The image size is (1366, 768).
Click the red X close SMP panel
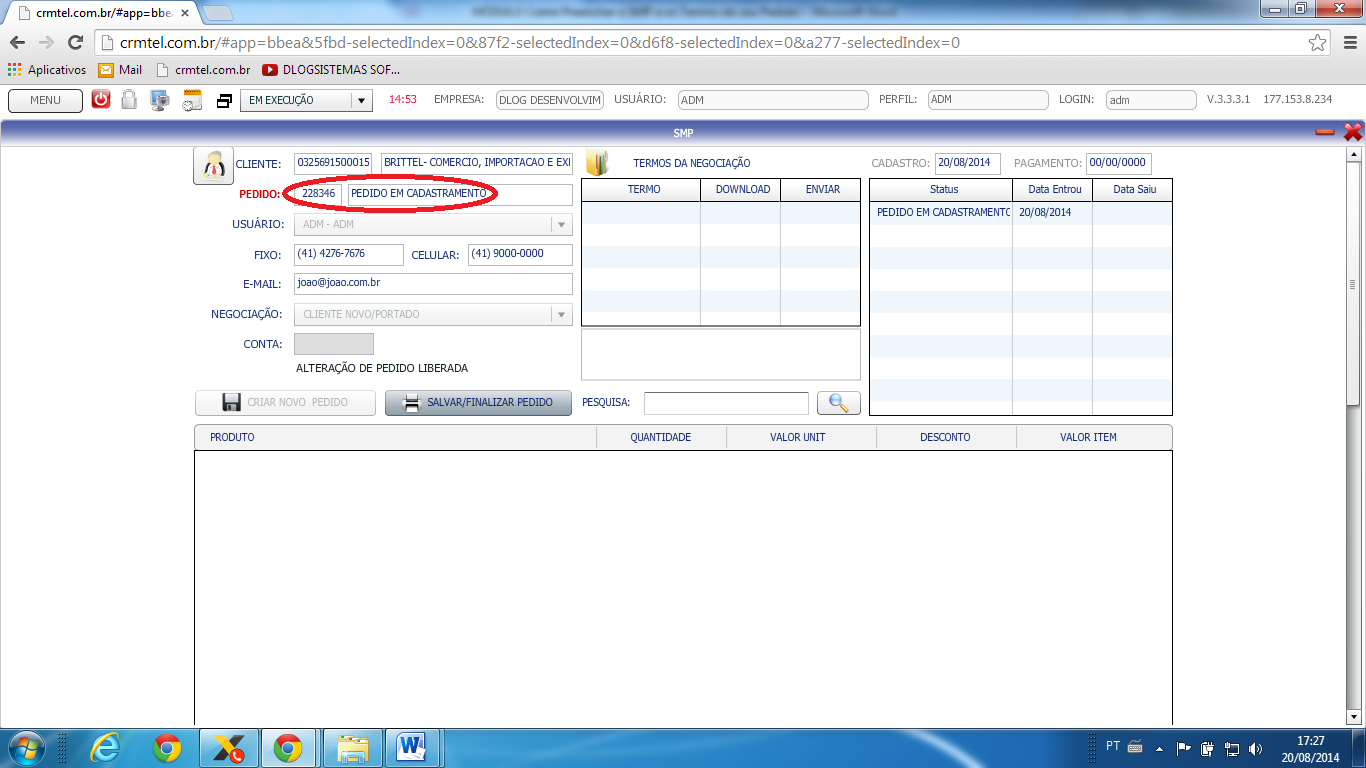point(1353,132)
